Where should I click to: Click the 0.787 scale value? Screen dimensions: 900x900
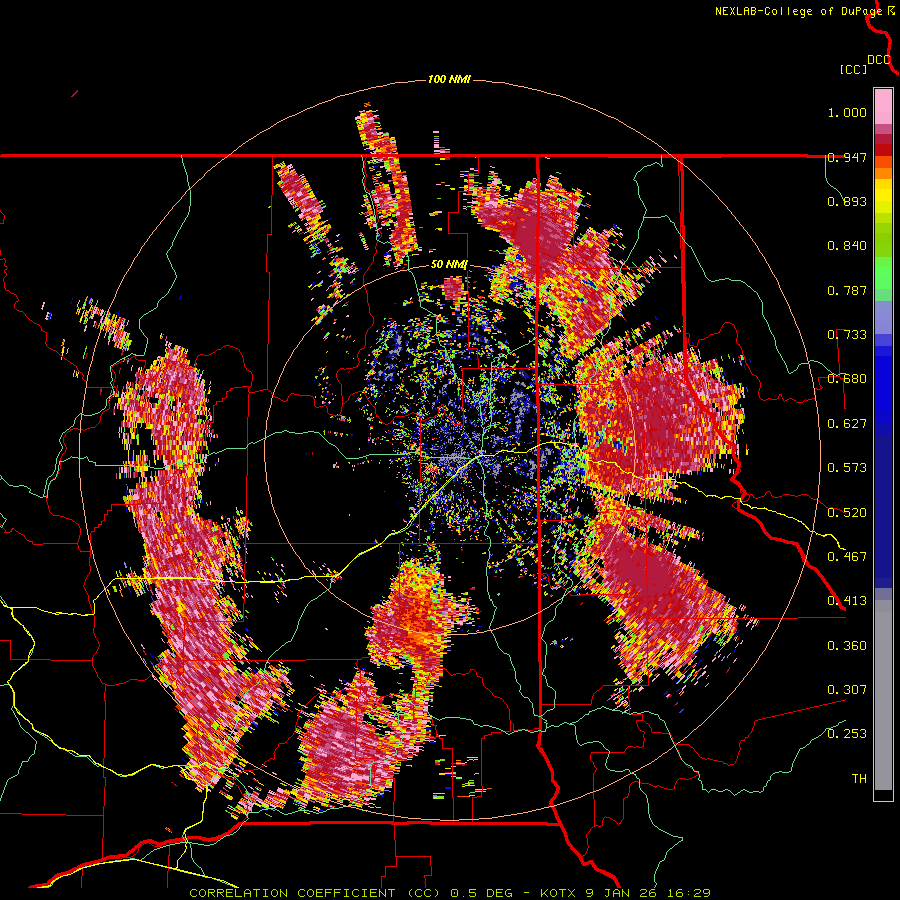[847, 290]
